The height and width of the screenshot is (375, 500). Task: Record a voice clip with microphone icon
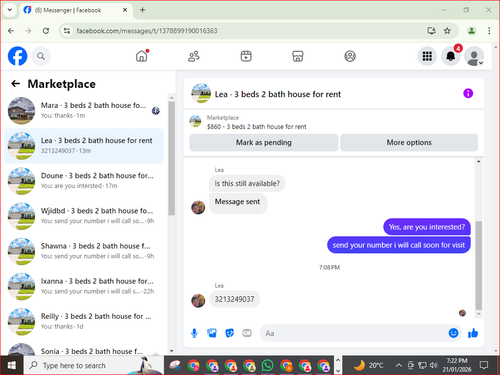[194, 333]
